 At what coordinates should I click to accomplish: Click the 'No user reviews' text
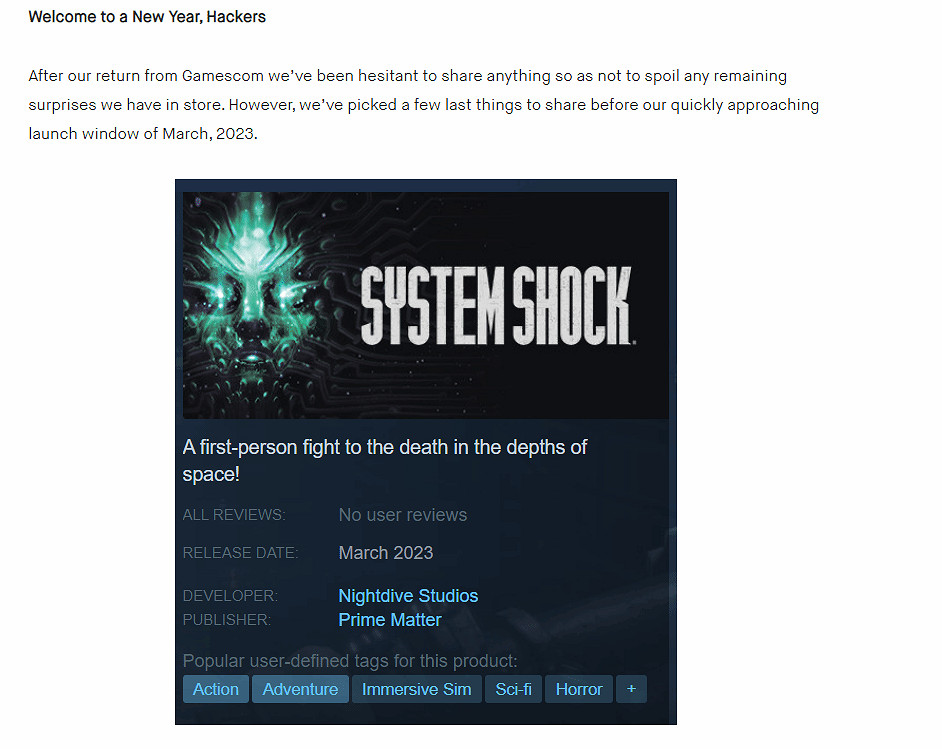403,515
